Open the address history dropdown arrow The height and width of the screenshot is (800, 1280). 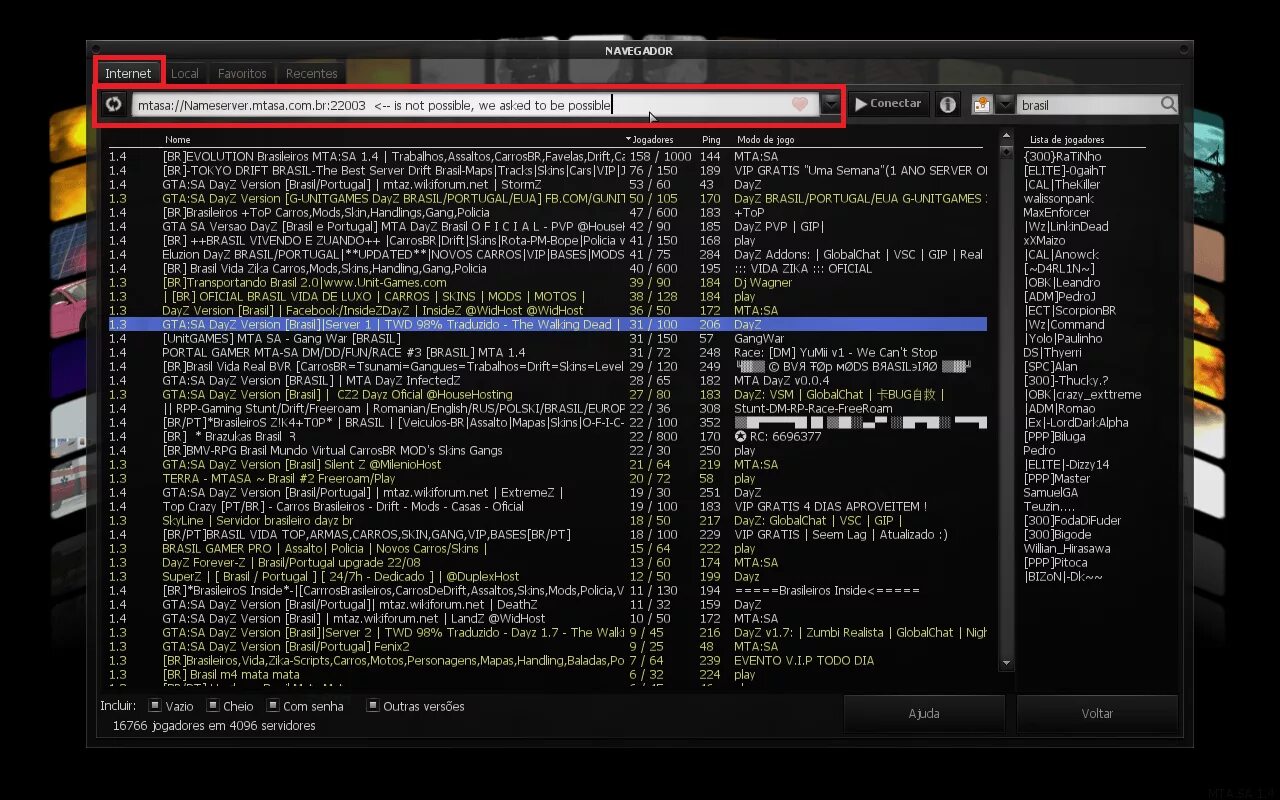point(832,104)
